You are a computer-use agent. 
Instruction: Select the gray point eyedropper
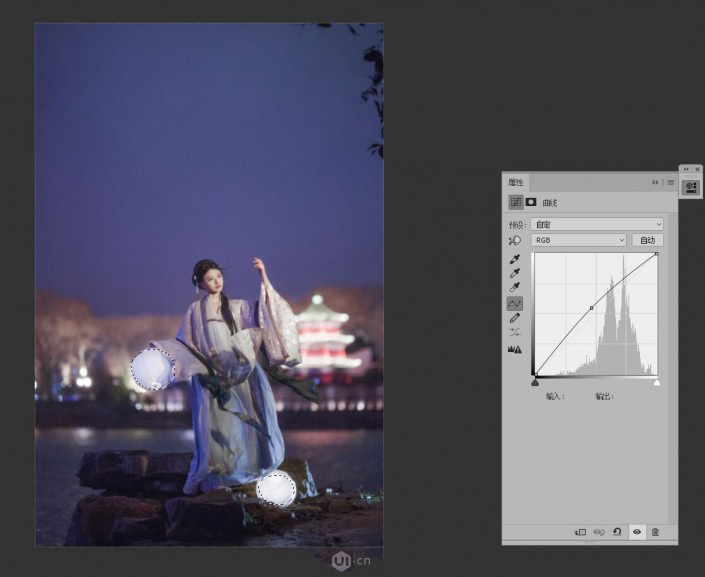click(515, 274)
